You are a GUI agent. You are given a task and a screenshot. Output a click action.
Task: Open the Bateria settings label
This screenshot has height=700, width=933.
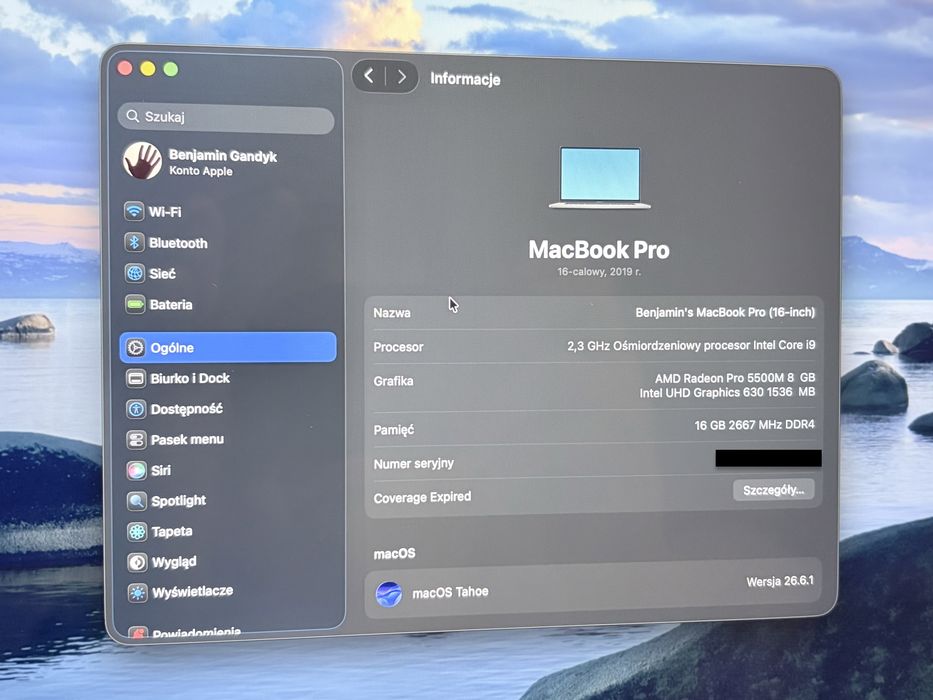pyautogui.click(x=171, y=305)
